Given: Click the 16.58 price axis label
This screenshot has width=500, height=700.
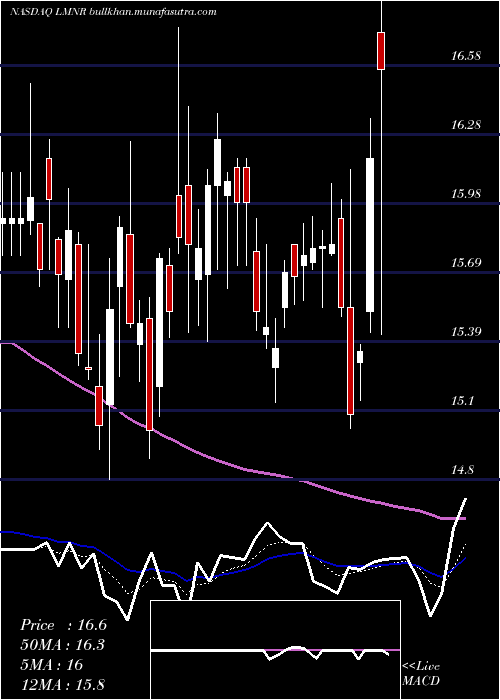Looking at the screenshot, I should pos(466,56).
